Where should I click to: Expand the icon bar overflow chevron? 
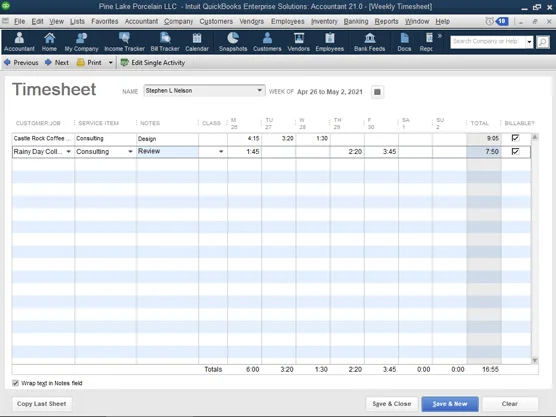(440, 36)
